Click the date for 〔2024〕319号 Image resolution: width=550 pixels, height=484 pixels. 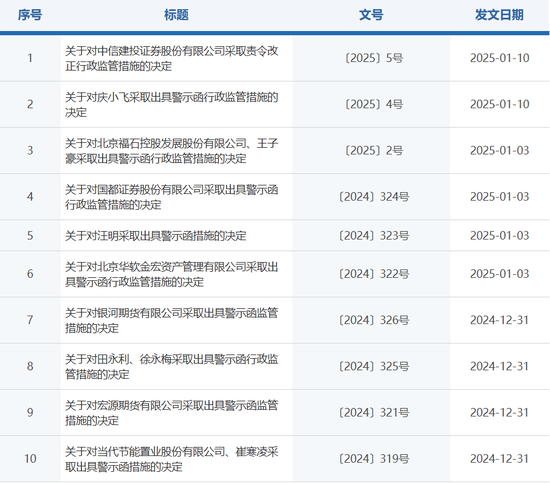[499, 459]
